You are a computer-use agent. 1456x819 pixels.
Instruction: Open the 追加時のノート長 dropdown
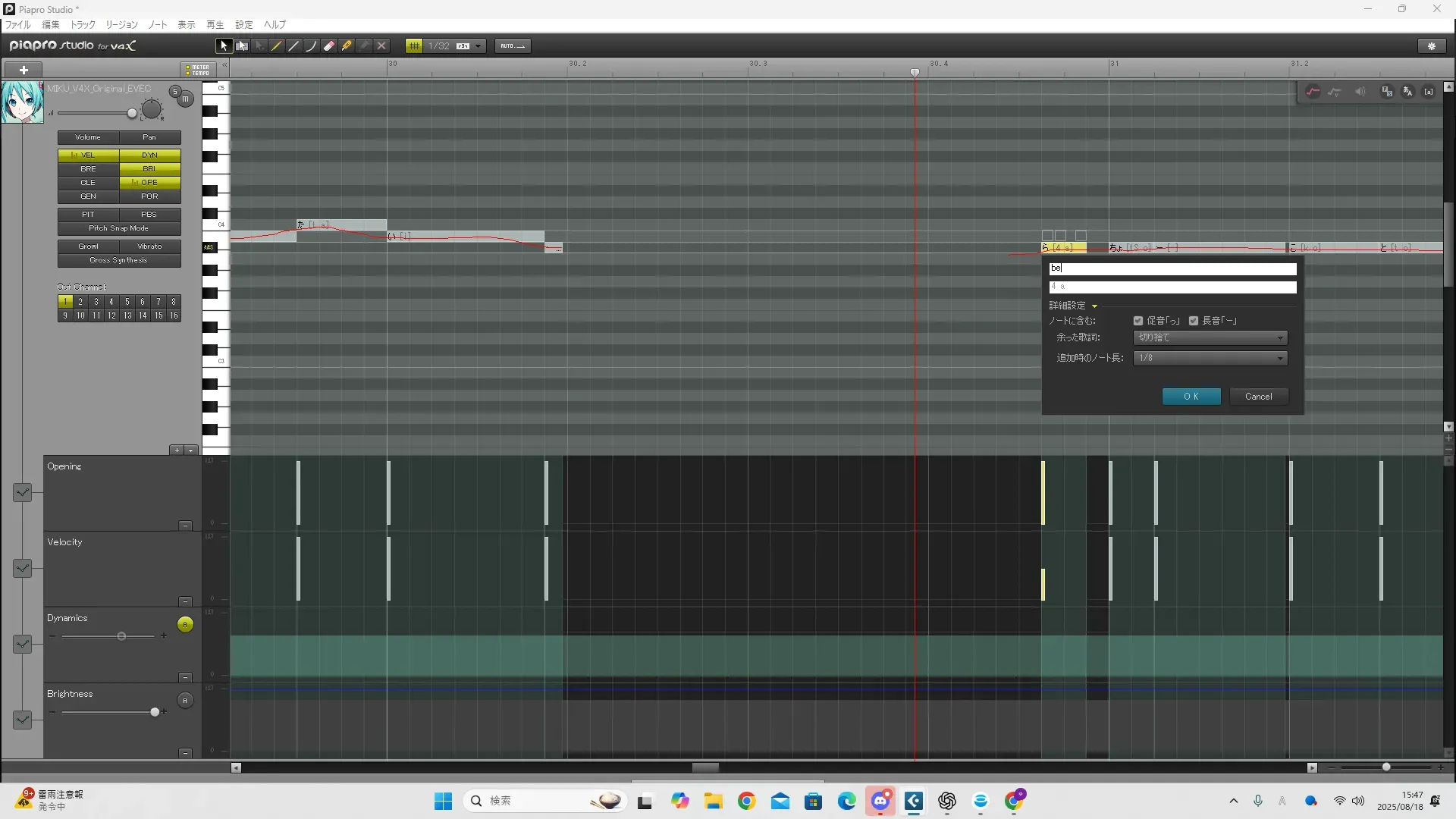(1210, 358)
